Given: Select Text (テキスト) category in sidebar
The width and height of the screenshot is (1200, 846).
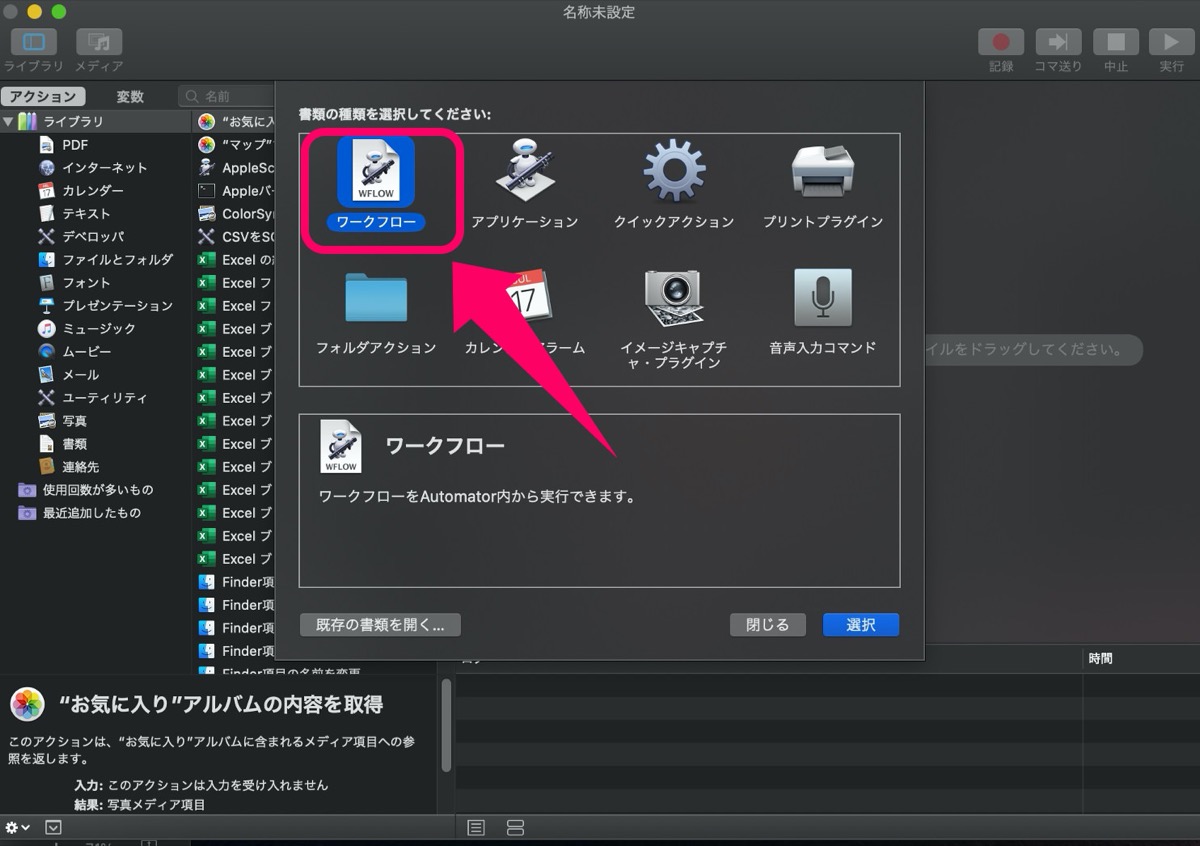Looking at the screenshot, I should point(86,213).
